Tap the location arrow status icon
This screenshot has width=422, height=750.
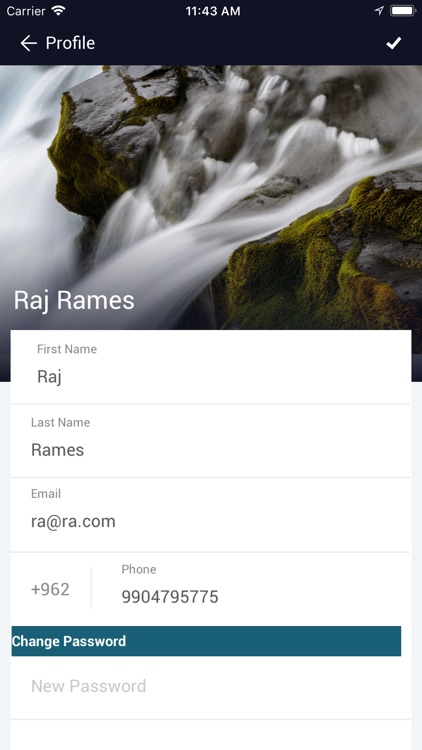point(379,11)
